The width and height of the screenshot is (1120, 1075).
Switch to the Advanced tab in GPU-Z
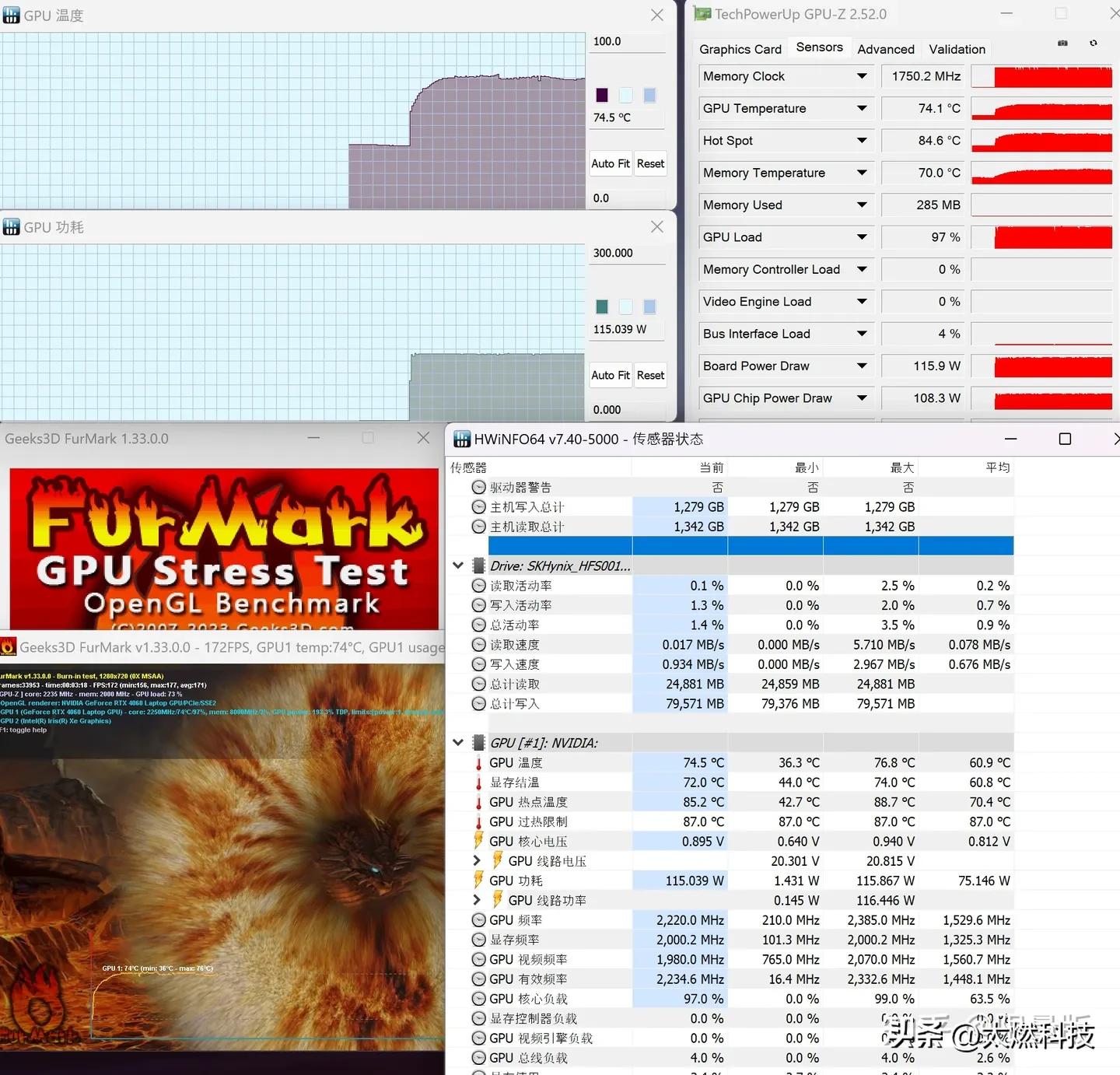coord(886,48)
